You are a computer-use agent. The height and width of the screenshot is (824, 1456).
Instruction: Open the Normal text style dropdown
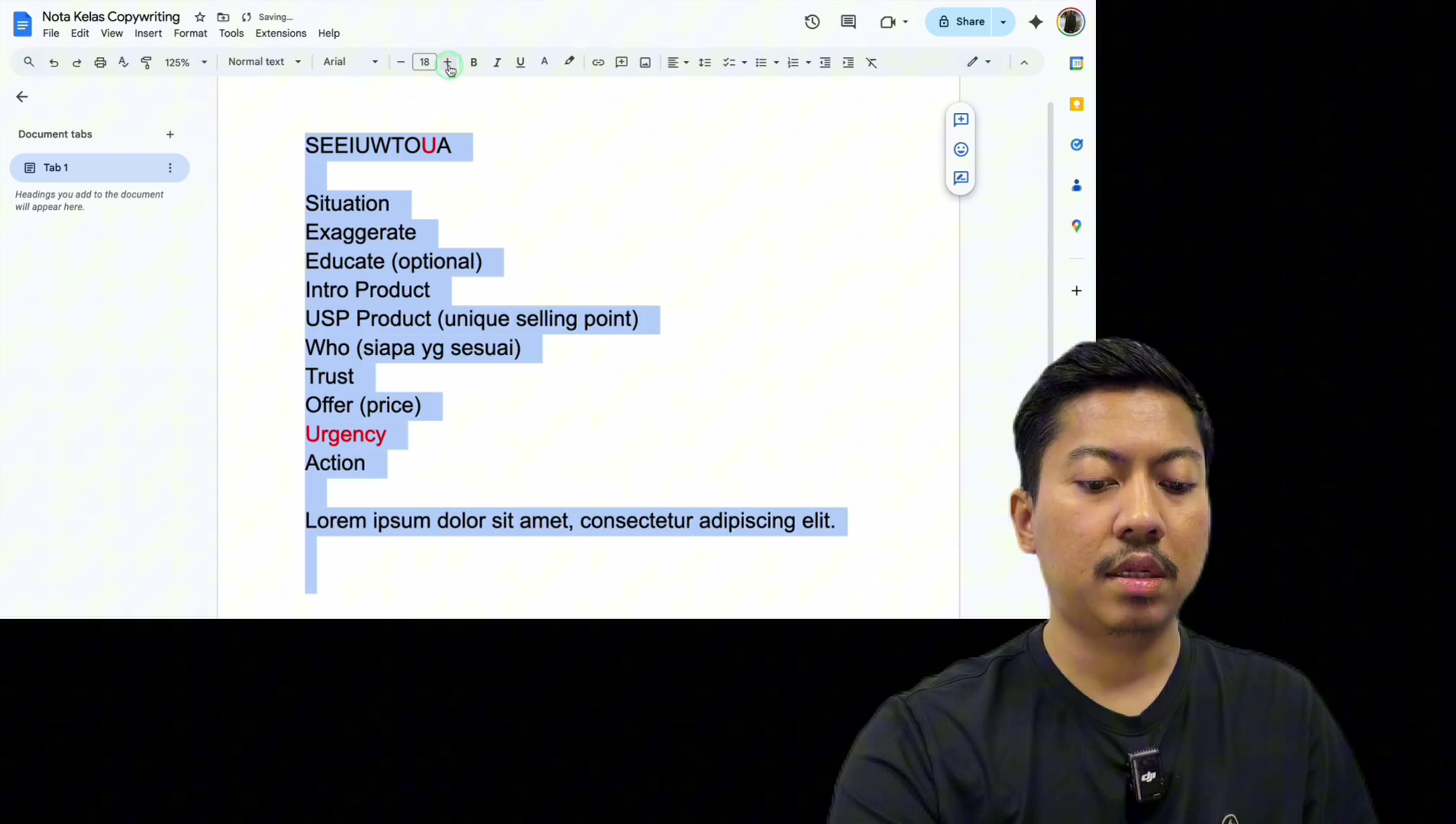(264, 62)
